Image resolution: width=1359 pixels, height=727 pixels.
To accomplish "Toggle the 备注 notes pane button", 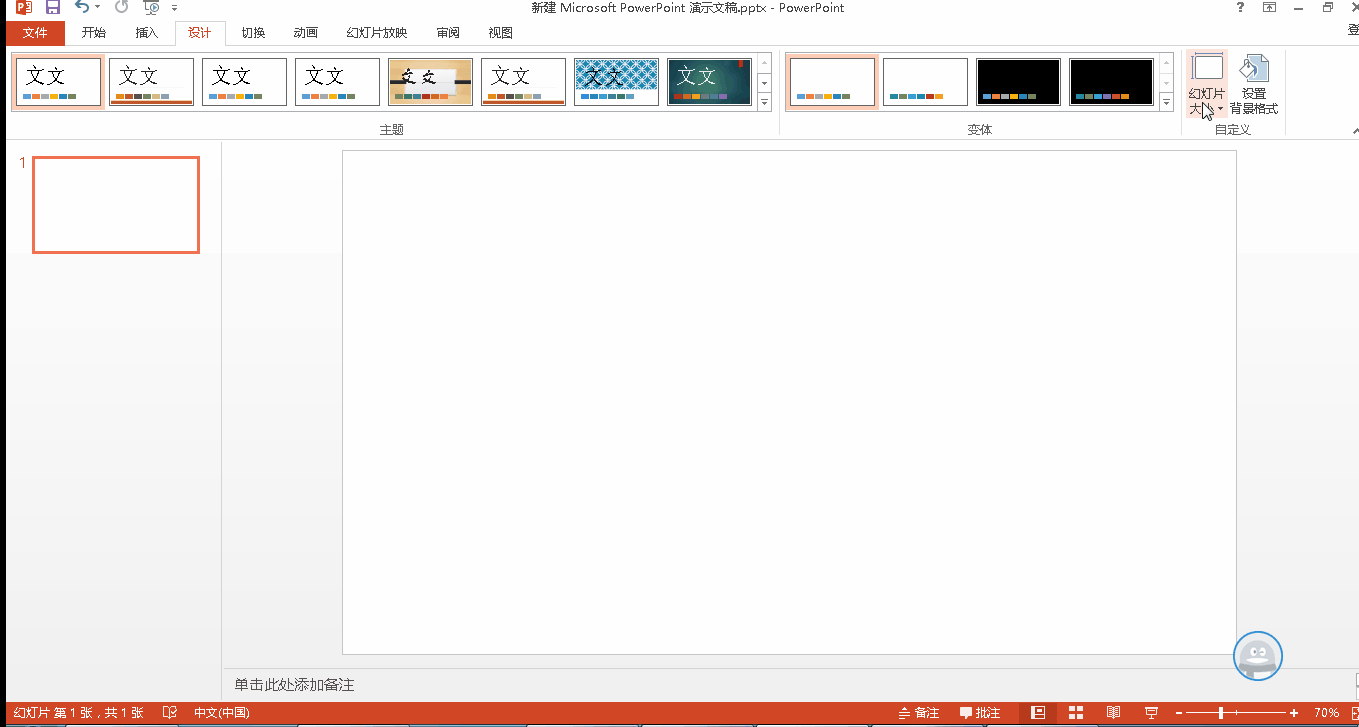I will click(x=919, y=713).
